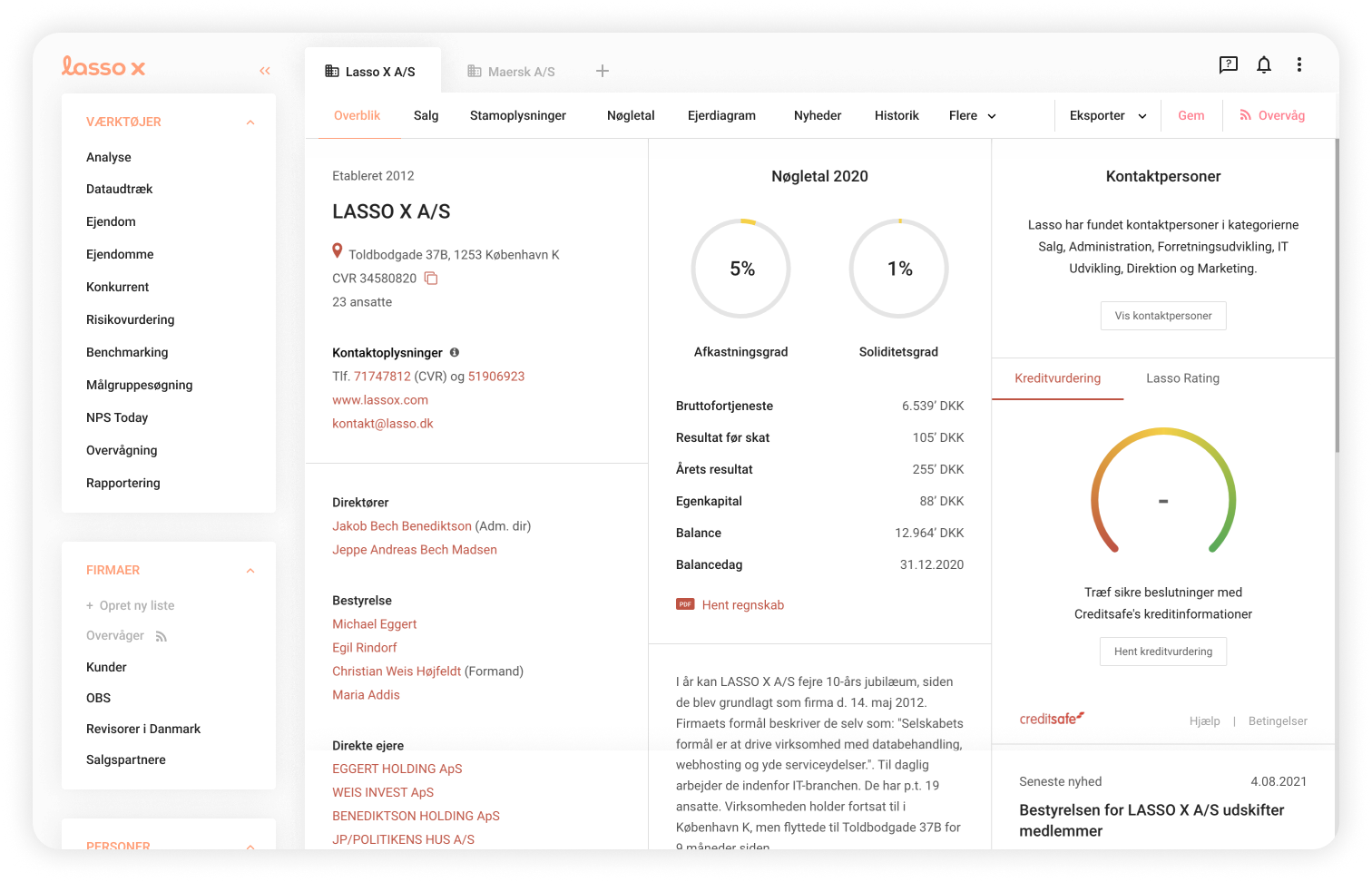Click the map pin address icon
This screenshot has width=1372, height=882.
[338, 251]
